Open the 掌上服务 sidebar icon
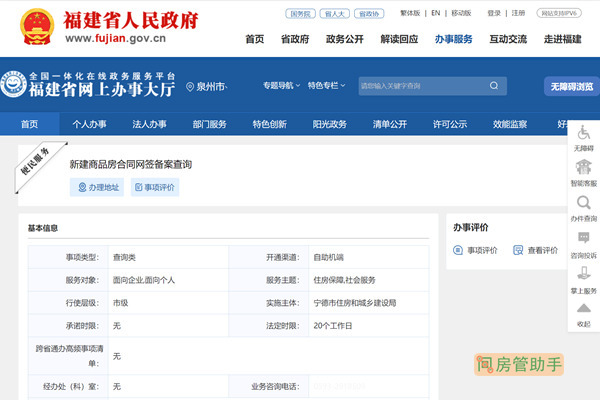This screenshot has height=400, width=600. (584, 273)
